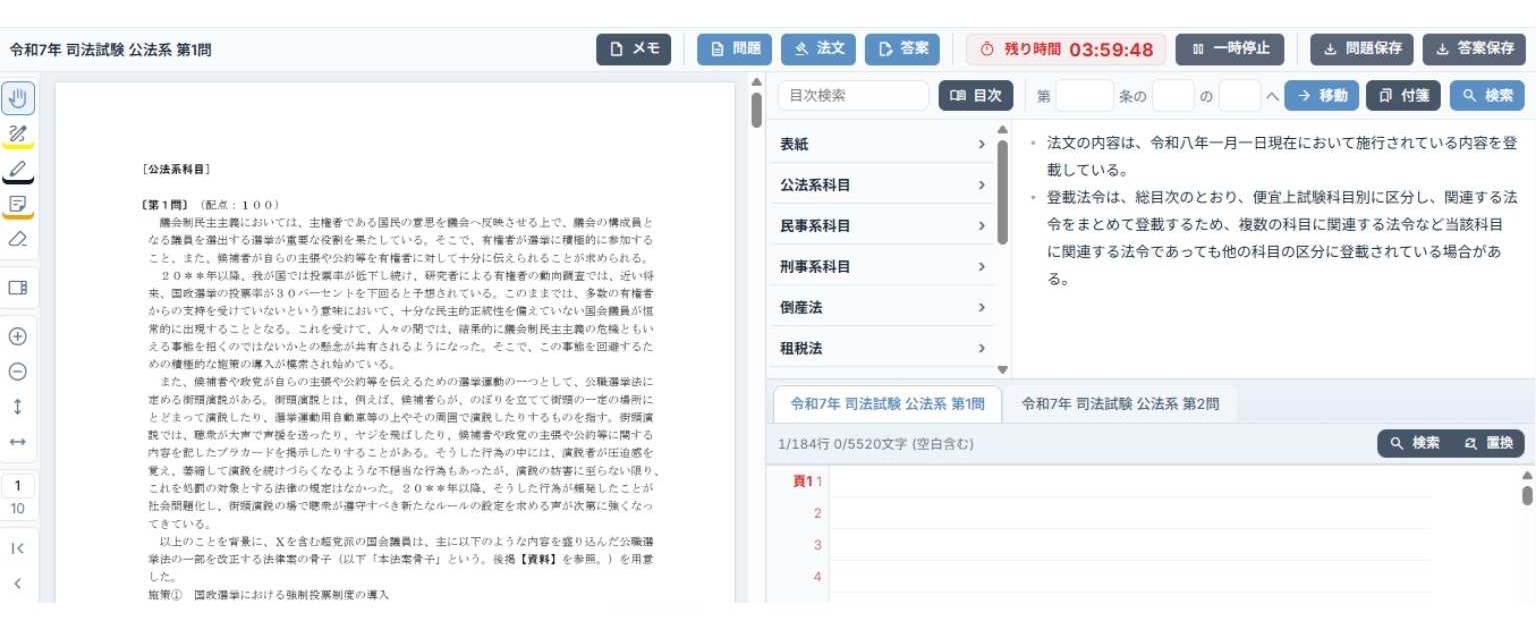Toggle the 問題 panel button
The image size is (1536, 643).
[734, 49]
